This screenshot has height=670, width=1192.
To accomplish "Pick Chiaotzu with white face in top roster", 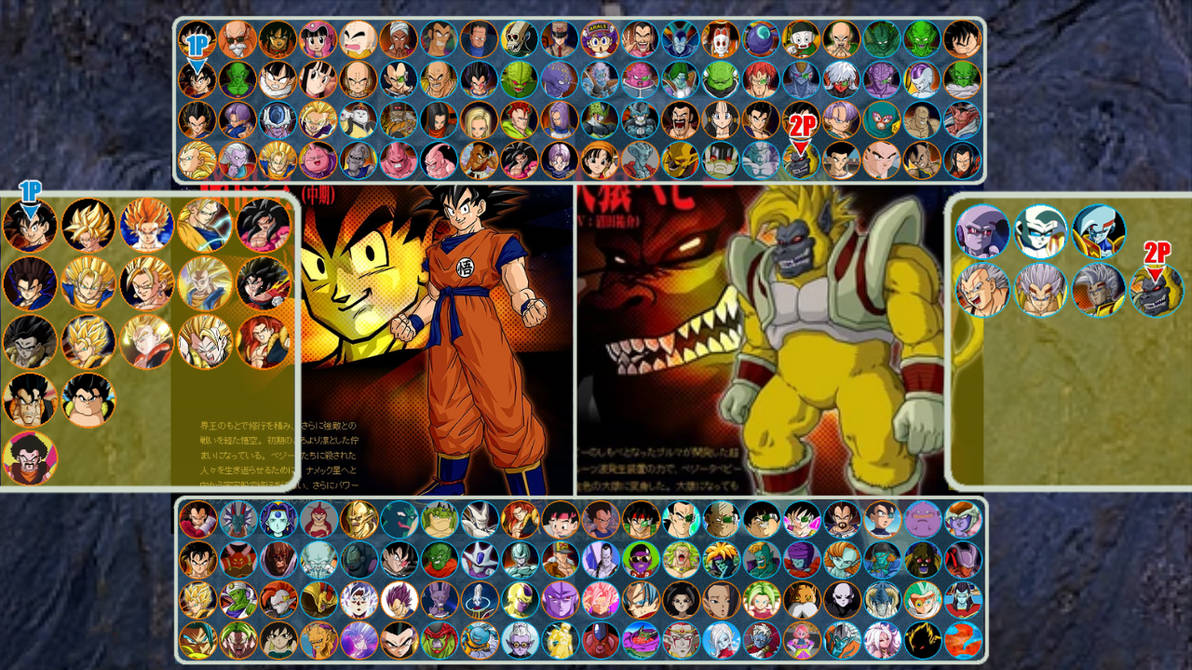I will tap(801, 40).
